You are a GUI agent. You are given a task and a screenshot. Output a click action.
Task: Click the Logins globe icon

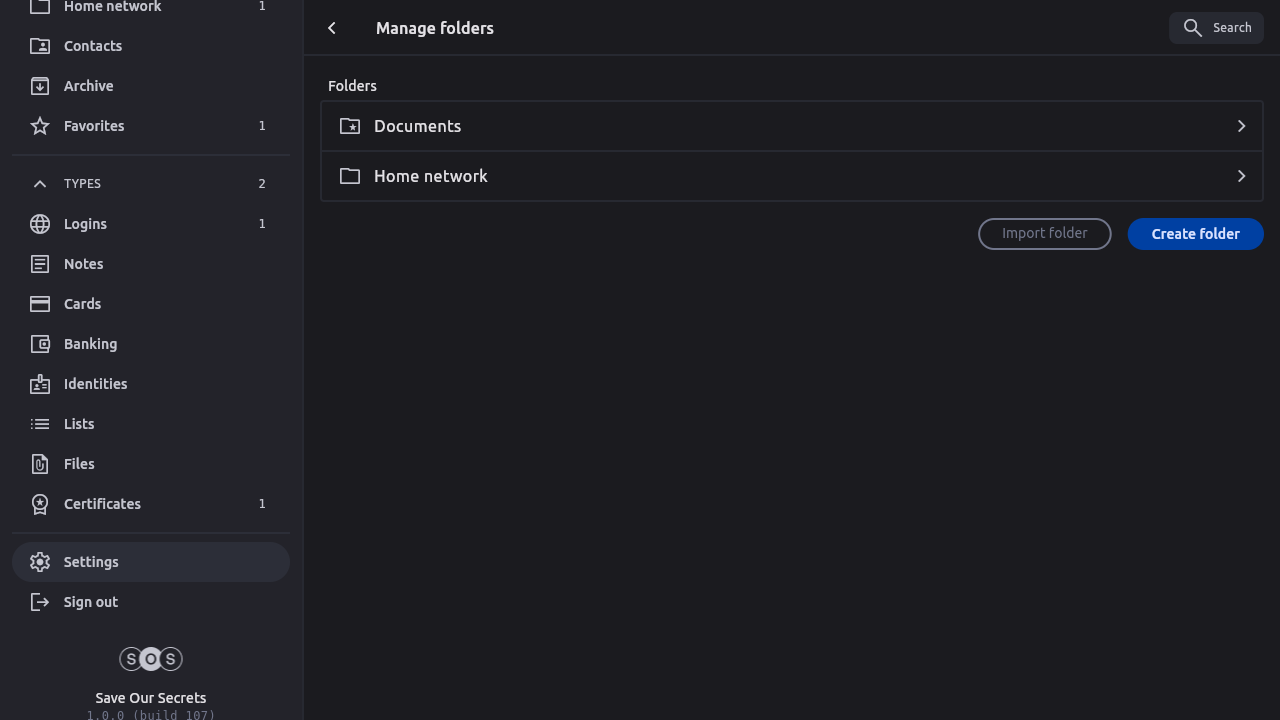tap(40, 224)
